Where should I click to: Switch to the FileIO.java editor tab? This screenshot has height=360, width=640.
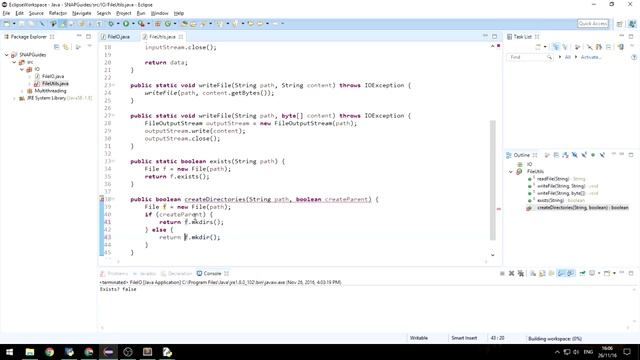[118, 37]
